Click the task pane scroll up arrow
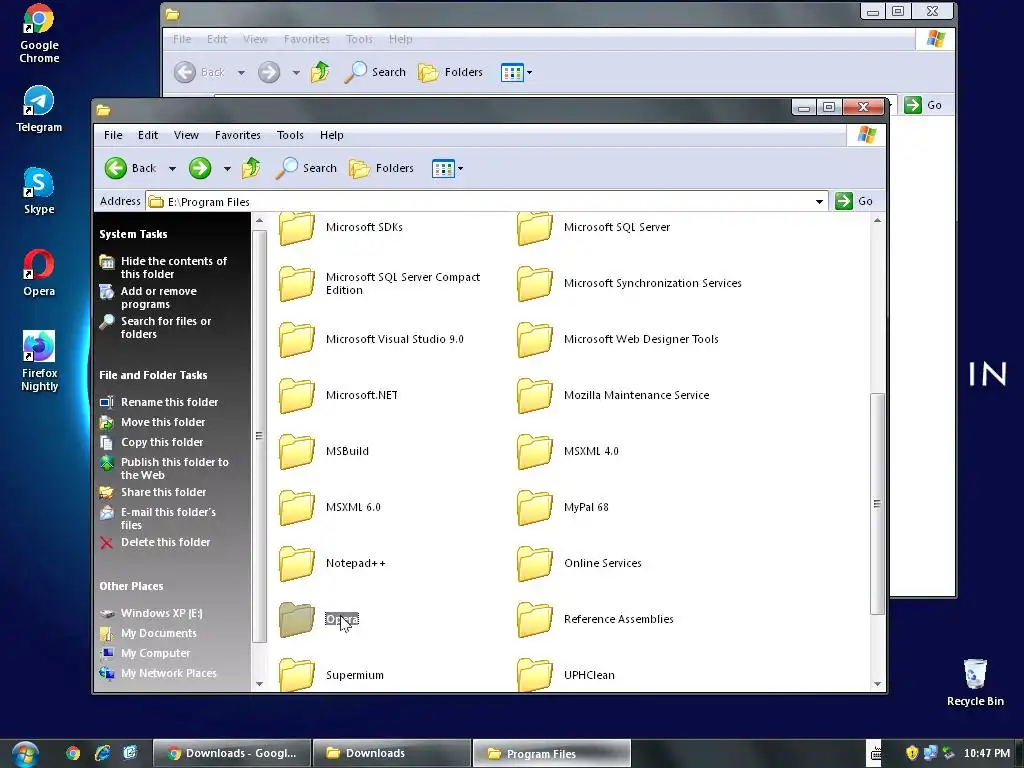Viewport: 1024px width, 768px height. [259, 221]
